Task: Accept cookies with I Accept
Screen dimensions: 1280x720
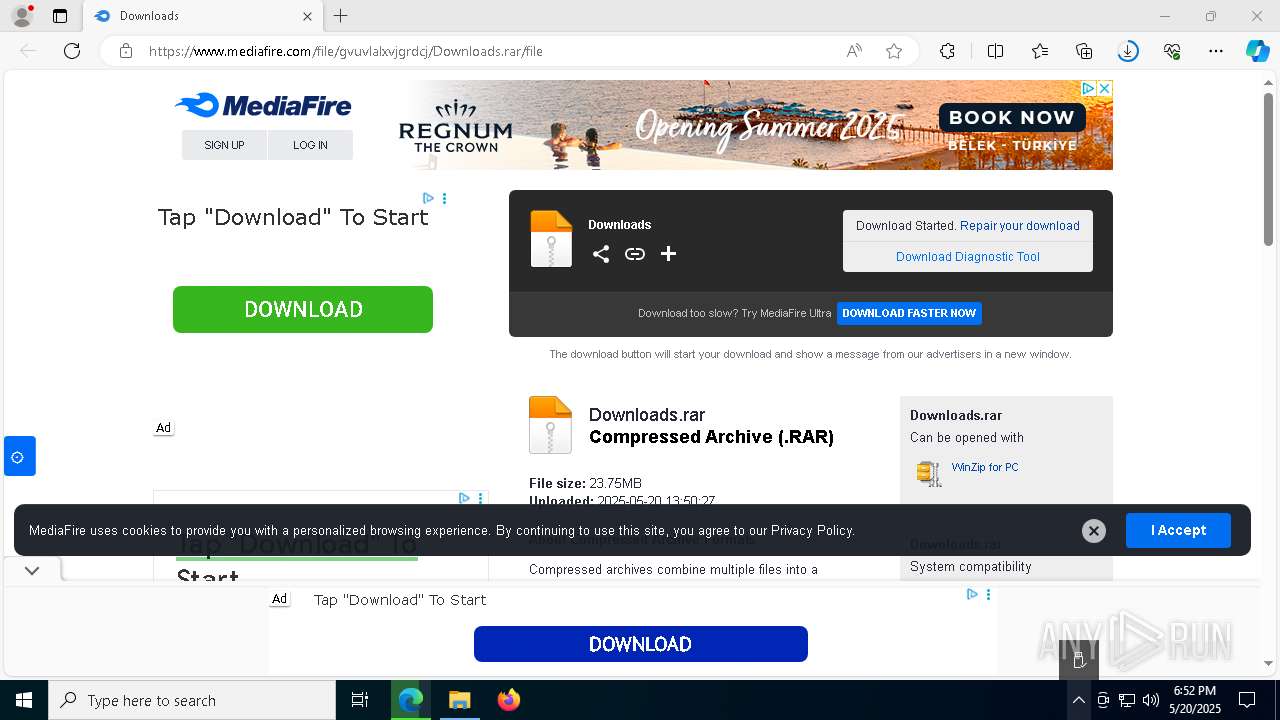Action: tap(1178, 530)
